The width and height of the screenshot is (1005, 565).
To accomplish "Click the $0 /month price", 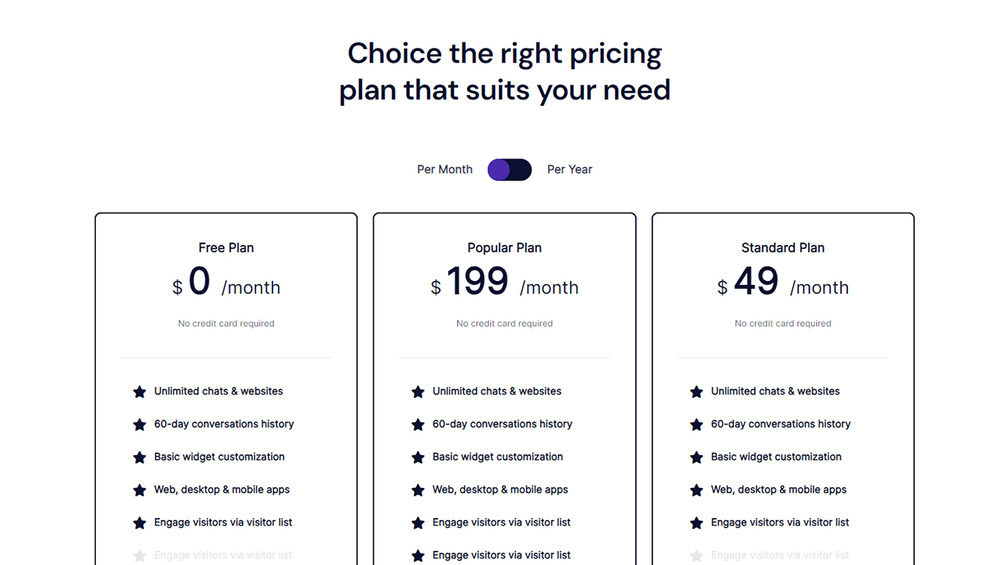I will (226, 284).
